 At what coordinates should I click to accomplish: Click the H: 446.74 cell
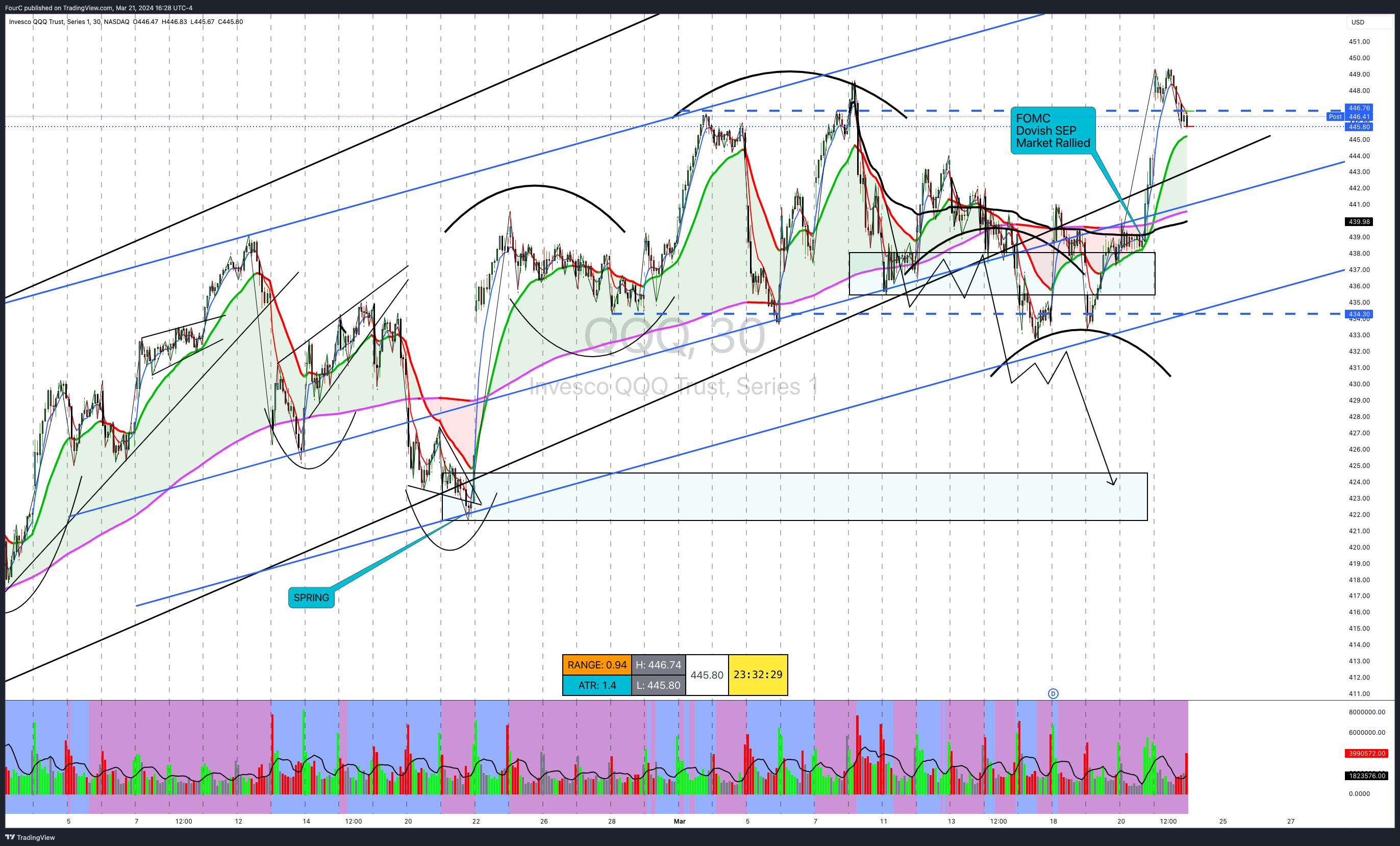(658, 665)
